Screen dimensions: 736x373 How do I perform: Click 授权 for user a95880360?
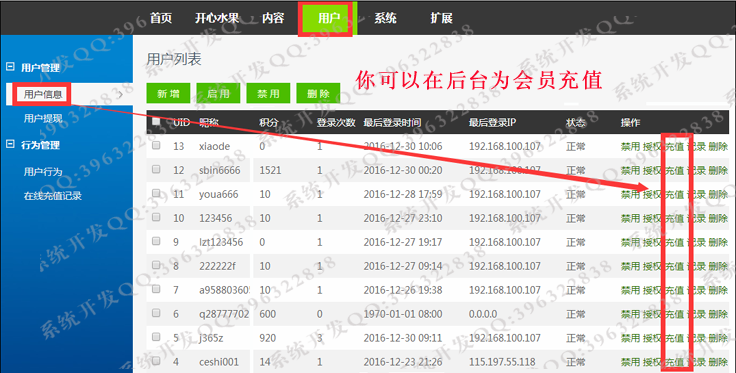(x=652, y=290)
